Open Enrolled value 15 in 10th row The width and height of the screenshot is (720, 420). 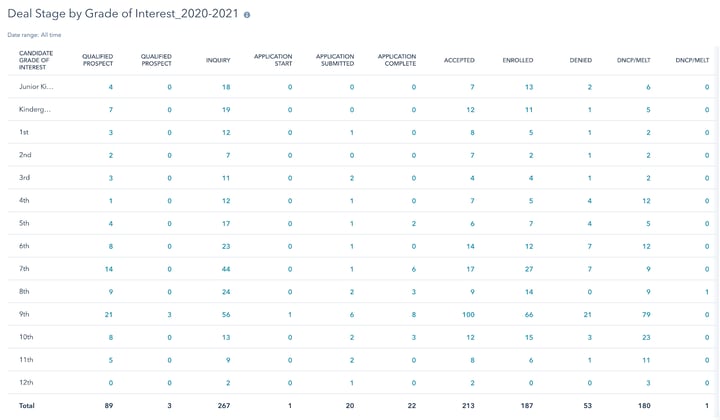(529, 337)
